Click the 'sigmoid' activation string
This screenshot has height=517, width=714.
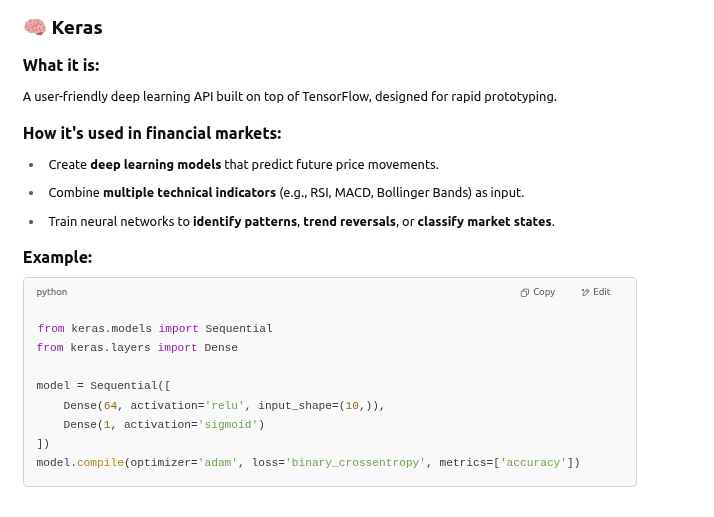[233, 424]
